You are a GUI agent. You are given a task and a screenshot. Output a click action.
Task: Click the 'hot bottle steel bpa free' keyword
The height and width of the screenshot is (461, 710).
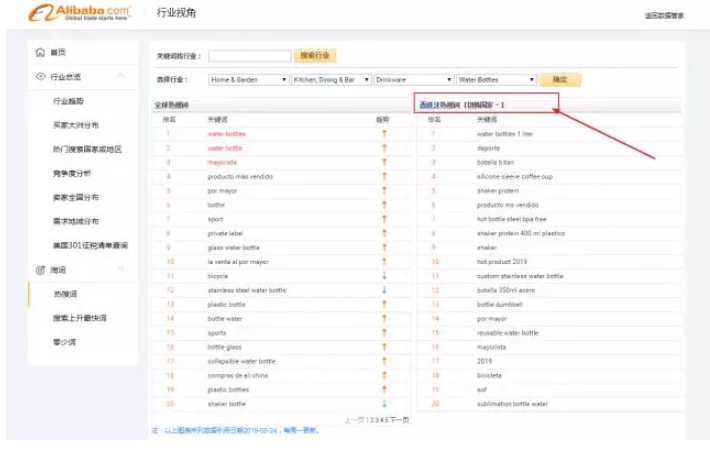pyautogui.click(x=512, y=219)
